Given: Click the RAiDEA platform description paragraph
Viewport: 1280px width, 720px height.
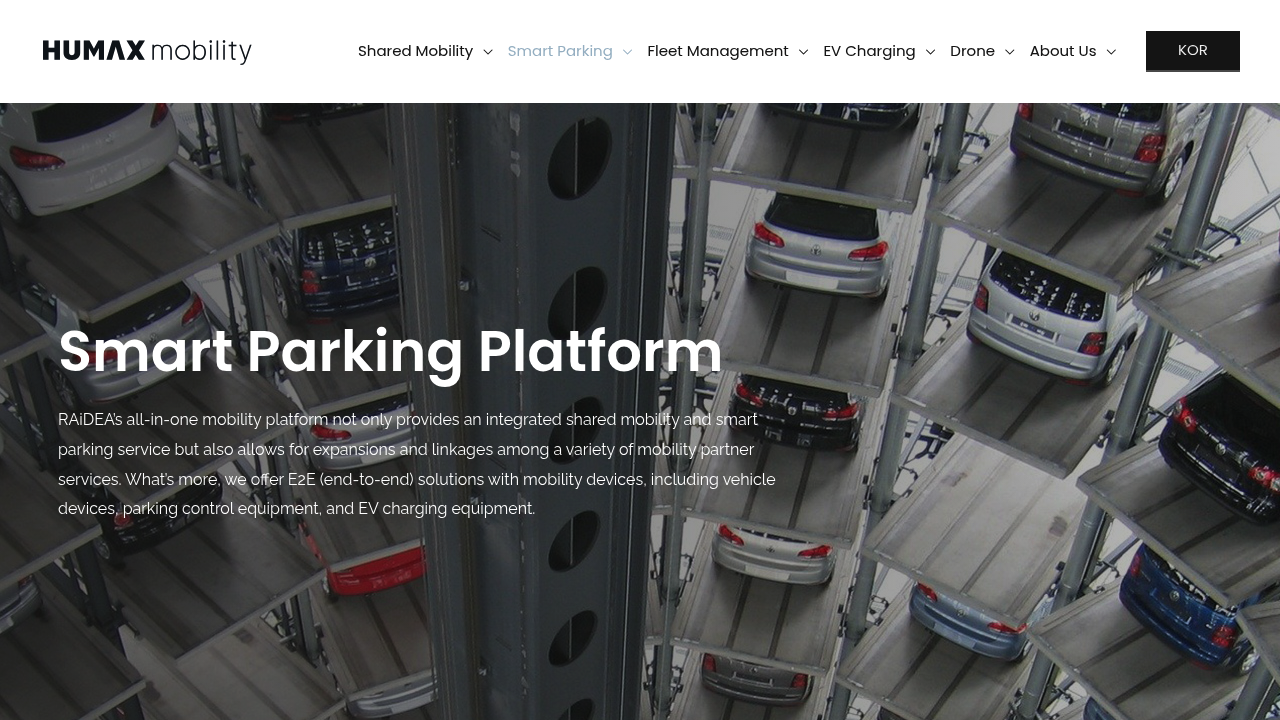Looking at the screenshot, I should point(417,464).
